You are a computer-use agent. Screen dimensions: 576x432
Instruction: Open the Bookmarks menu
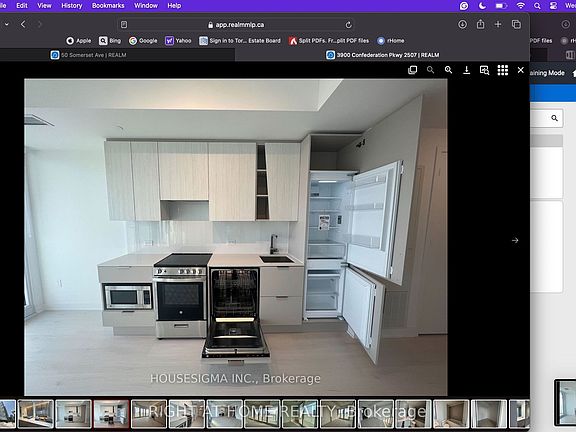[108, 6]
